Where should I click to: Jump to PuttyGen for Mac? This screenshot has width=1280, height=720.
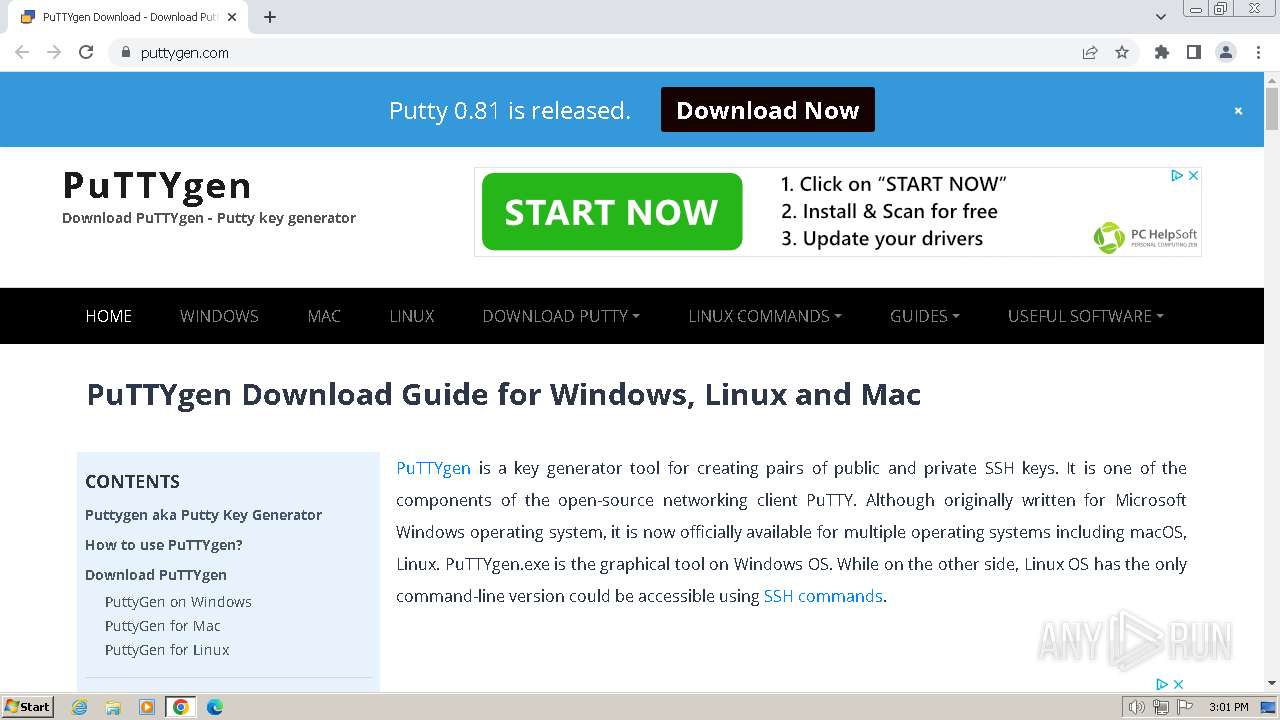click(163, 626)
